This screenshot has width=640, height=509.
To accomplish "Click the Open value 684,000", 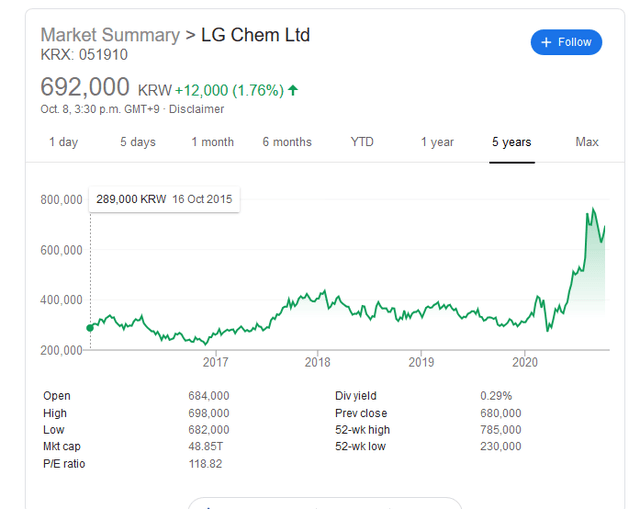I will point(209,396).
